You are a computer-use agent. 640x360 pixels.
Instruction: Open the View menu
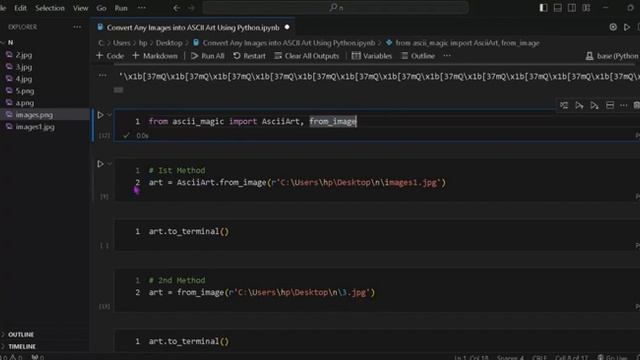click(x=80, y=8)
